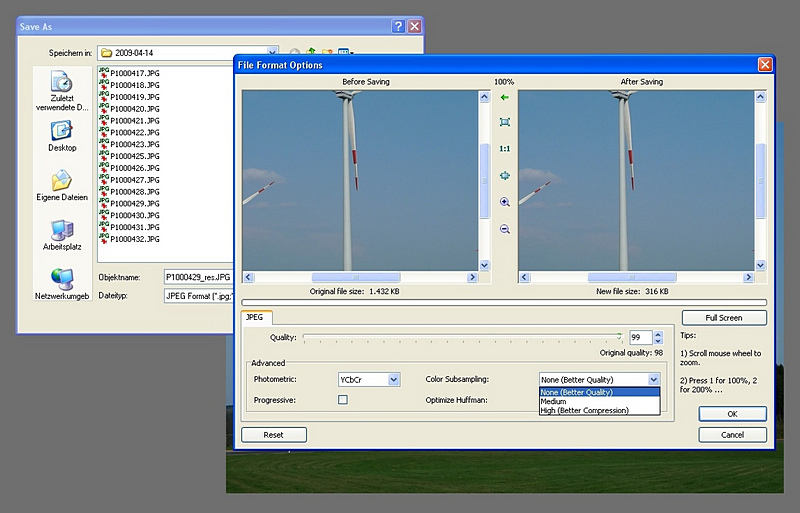Select the JPEG tab

coord(255,317)
